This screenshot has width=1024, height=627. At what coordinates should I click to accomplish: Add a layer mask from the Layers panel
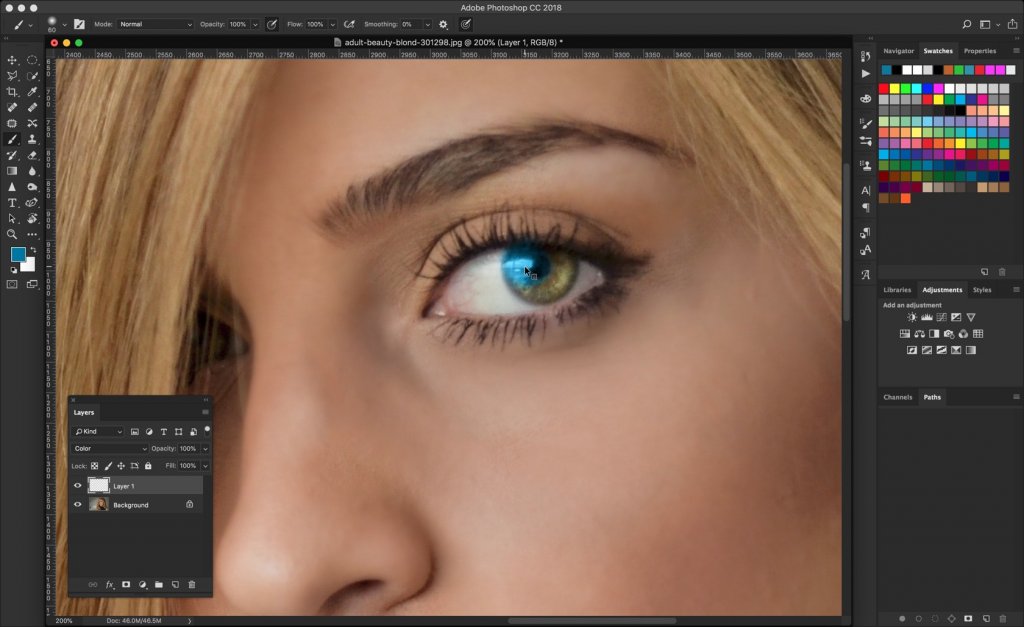coord(126,584)
